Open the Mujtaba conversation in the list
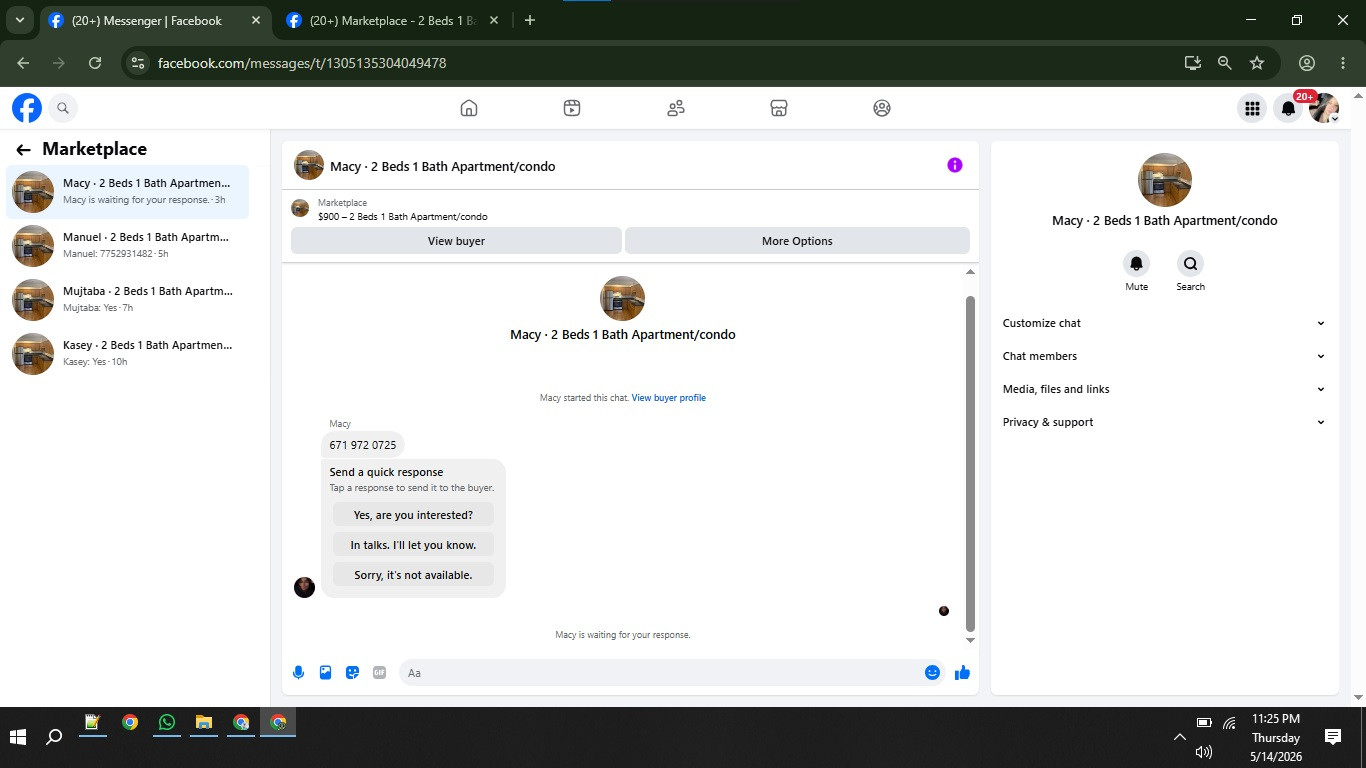The width and height of the screenshot is (1366, 768). (128, 299)
